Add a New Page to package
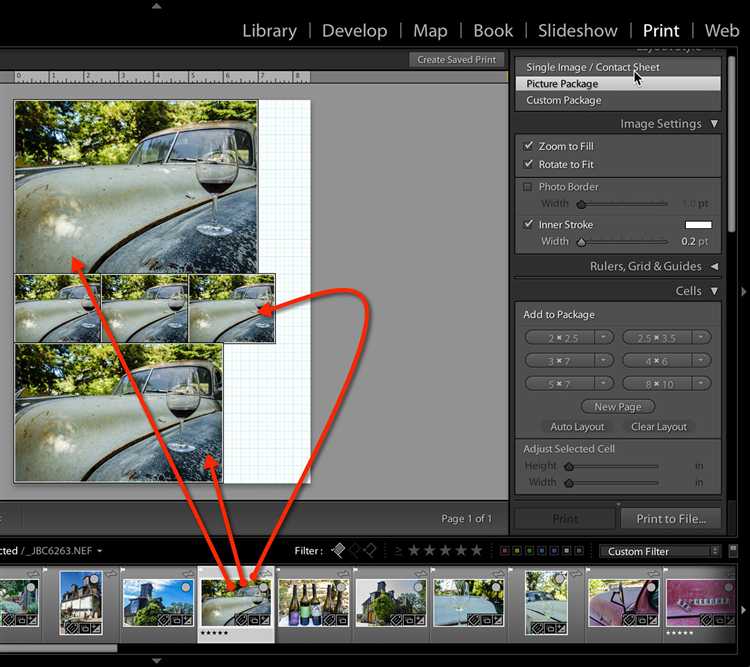 pos(618,407)
